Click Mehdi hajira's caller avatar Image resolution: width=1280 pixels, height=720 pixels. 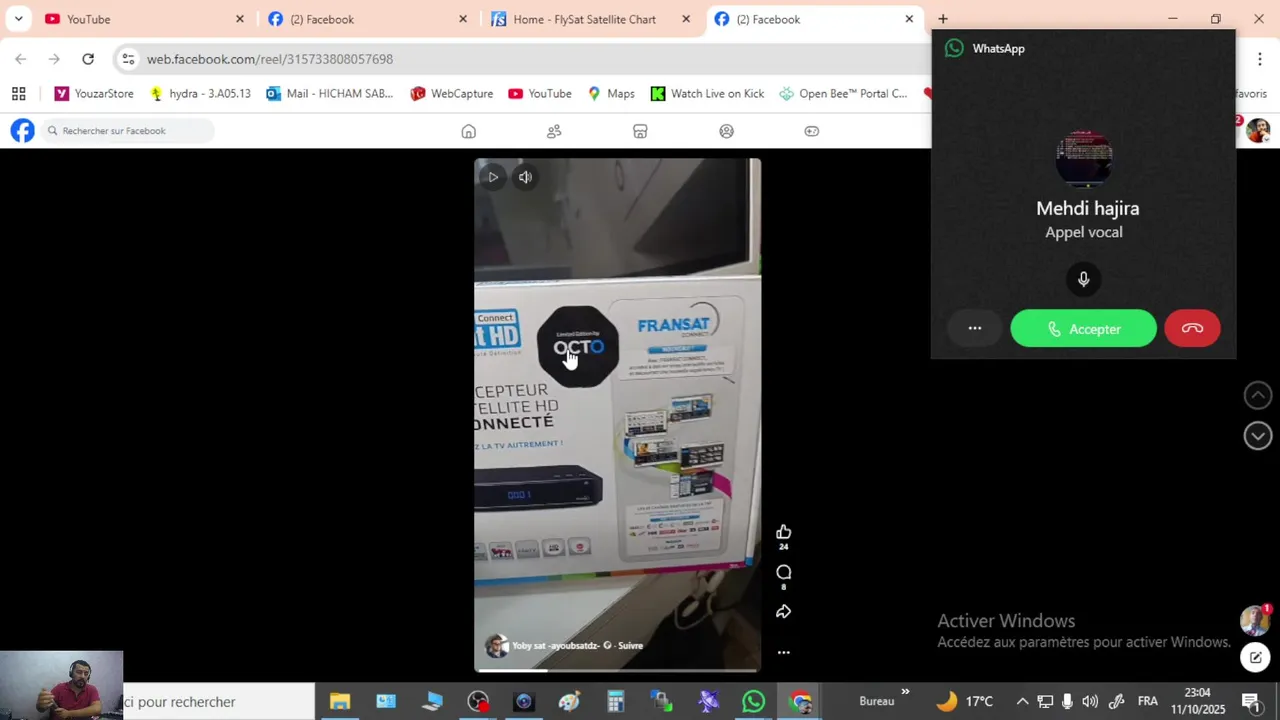1084,158
